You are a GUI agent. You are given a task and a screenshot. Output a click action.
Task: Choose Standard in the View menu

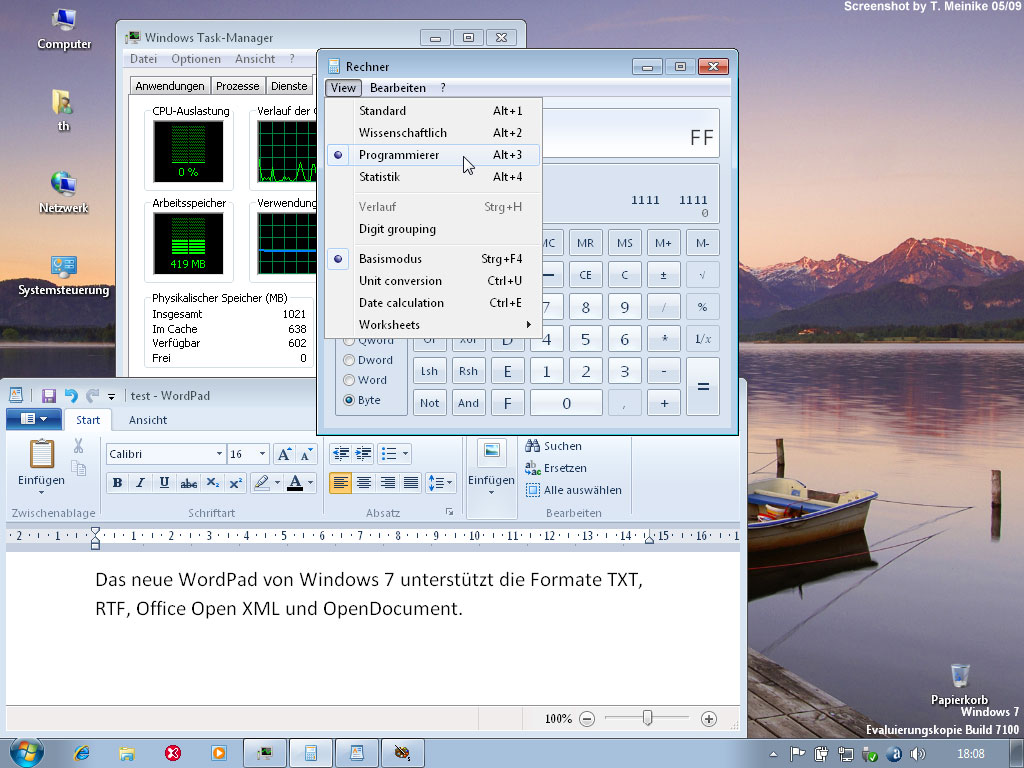point(434,111)
